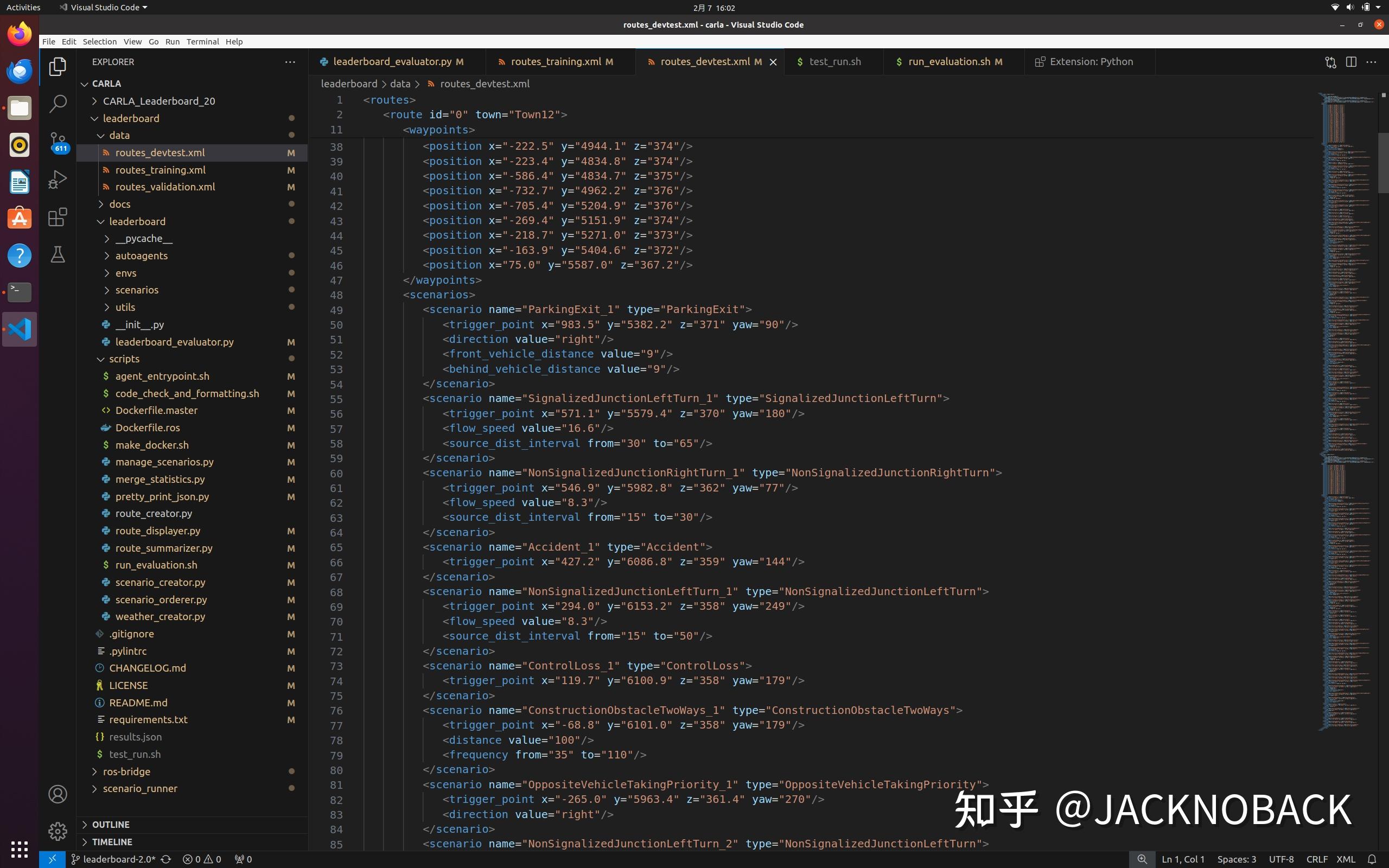Open the Manage settings gear icon

pyautogui.click(x=58, y=831)
